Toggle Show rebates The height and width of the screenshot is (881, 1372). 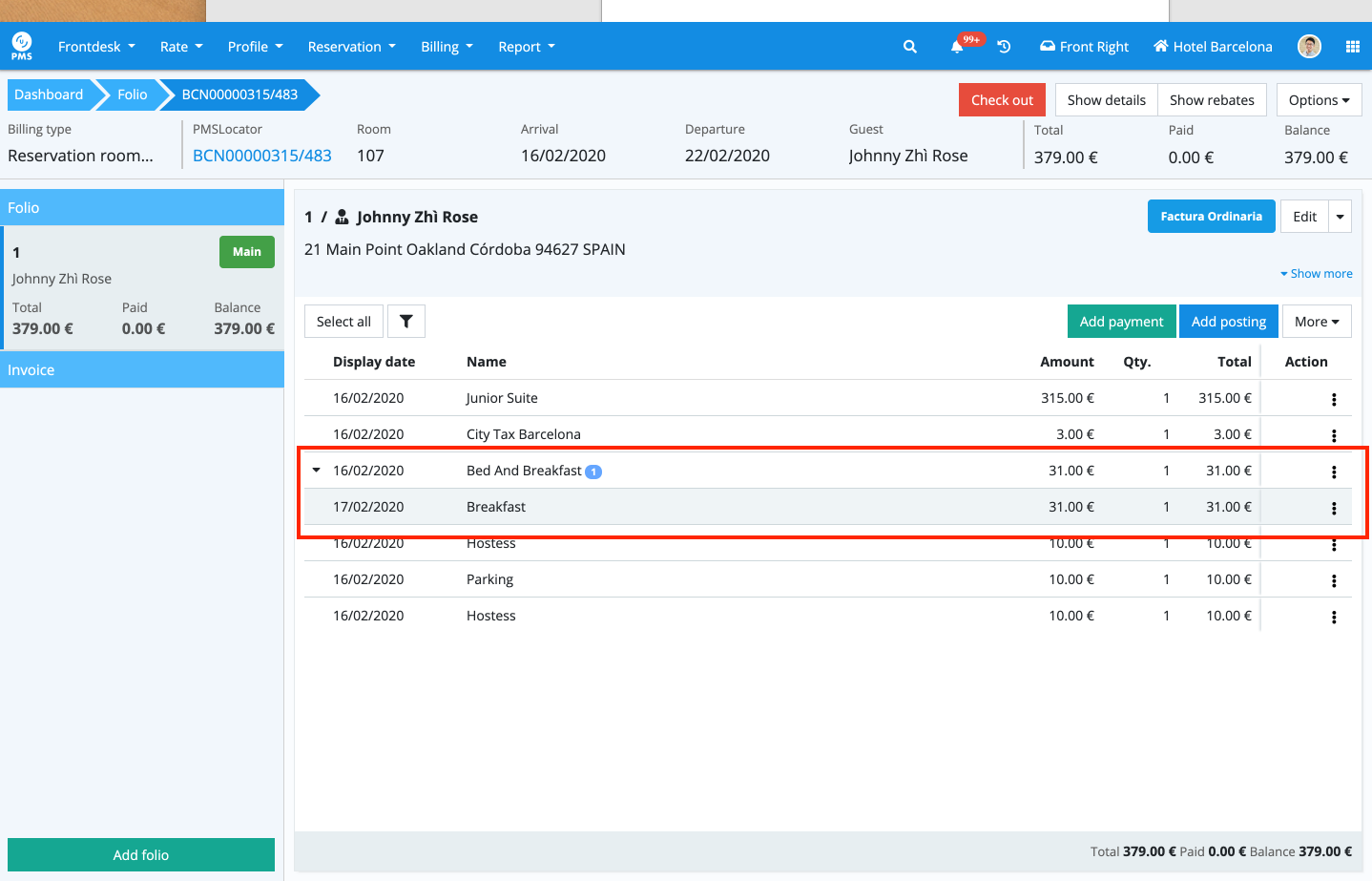click(1212, 100)
